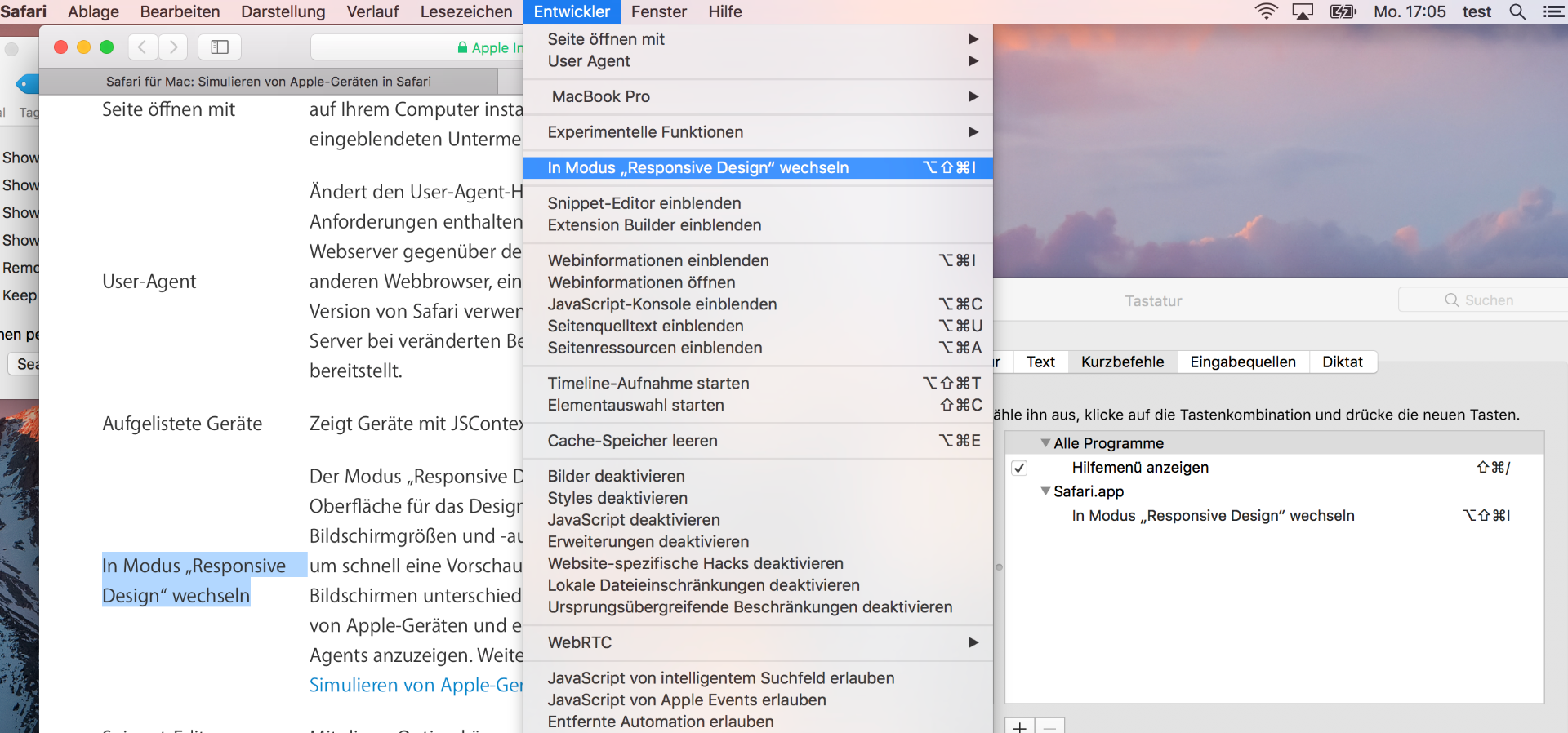
Task: Switch to the Eingabequellen tab
Action: [1243, 362]
